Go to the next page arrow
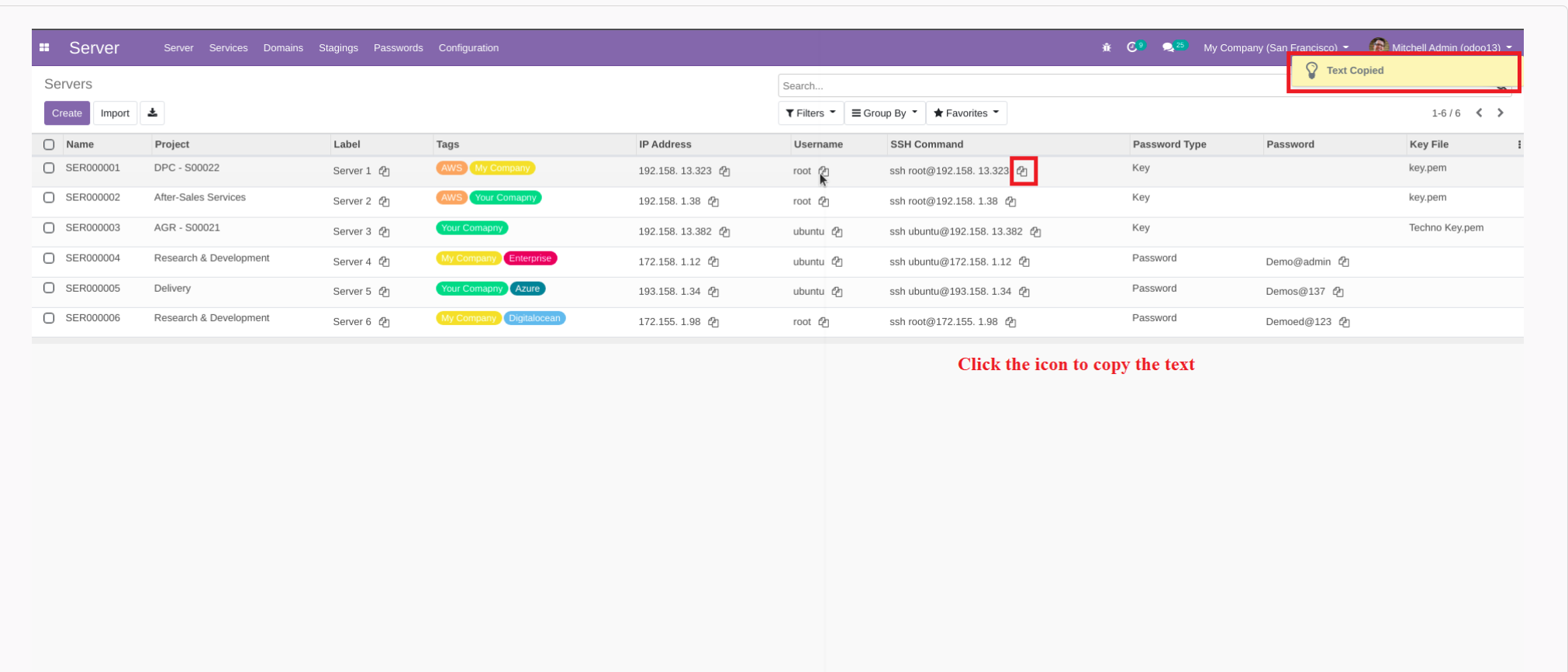1568x672 pixels. (x=1501, y=113)
